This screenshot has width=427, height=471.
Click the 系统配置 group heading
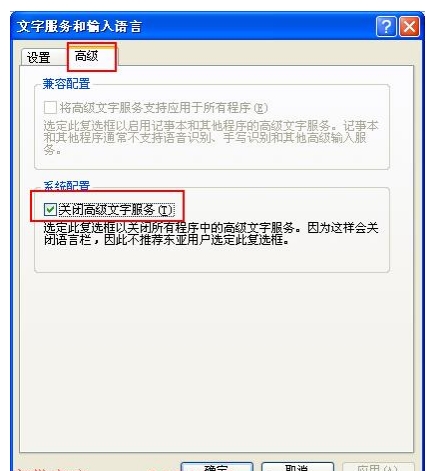[x=67, y=185]
